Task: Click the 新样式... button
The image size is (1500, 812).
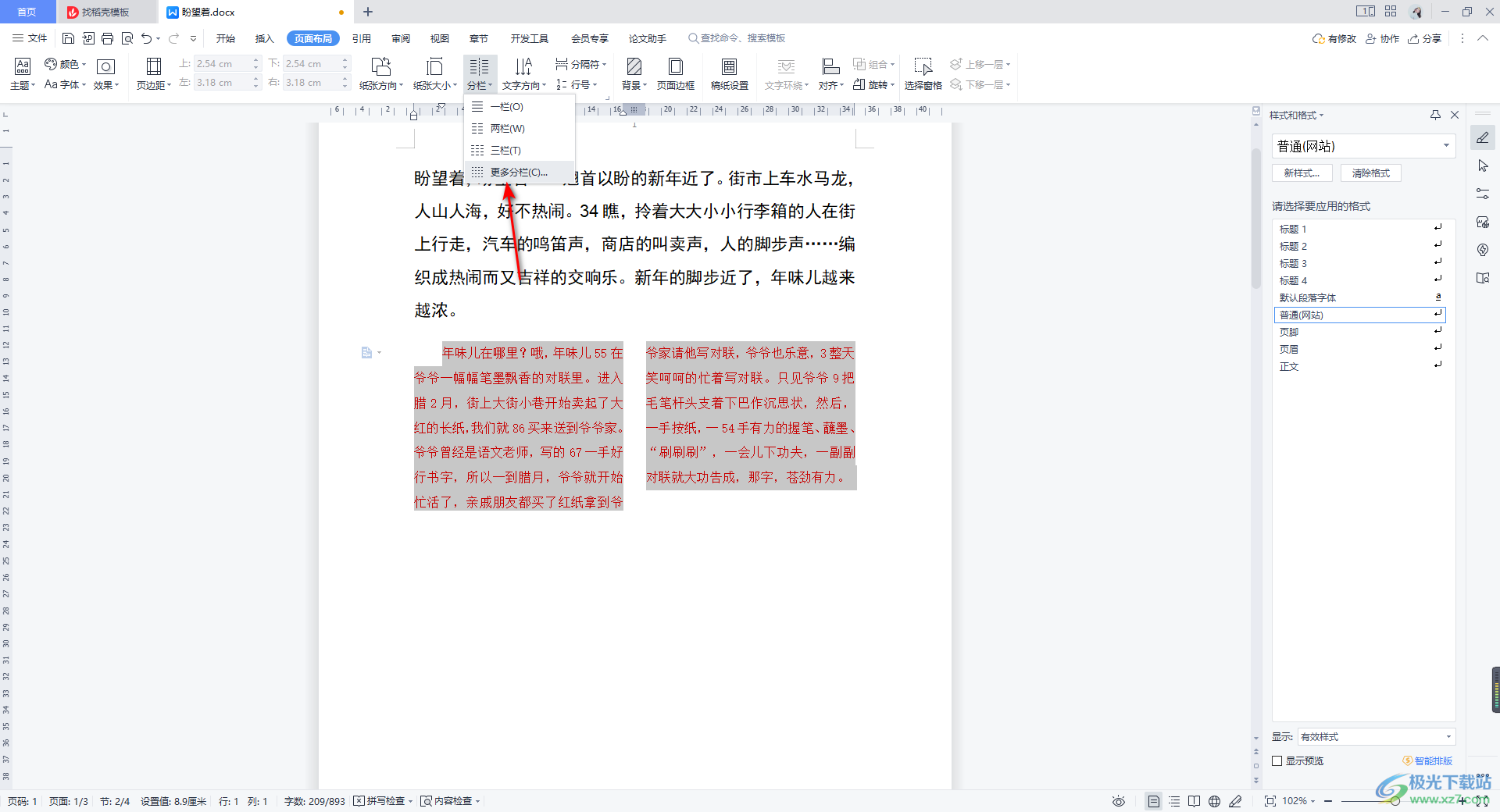Action: coord(1302,173)
